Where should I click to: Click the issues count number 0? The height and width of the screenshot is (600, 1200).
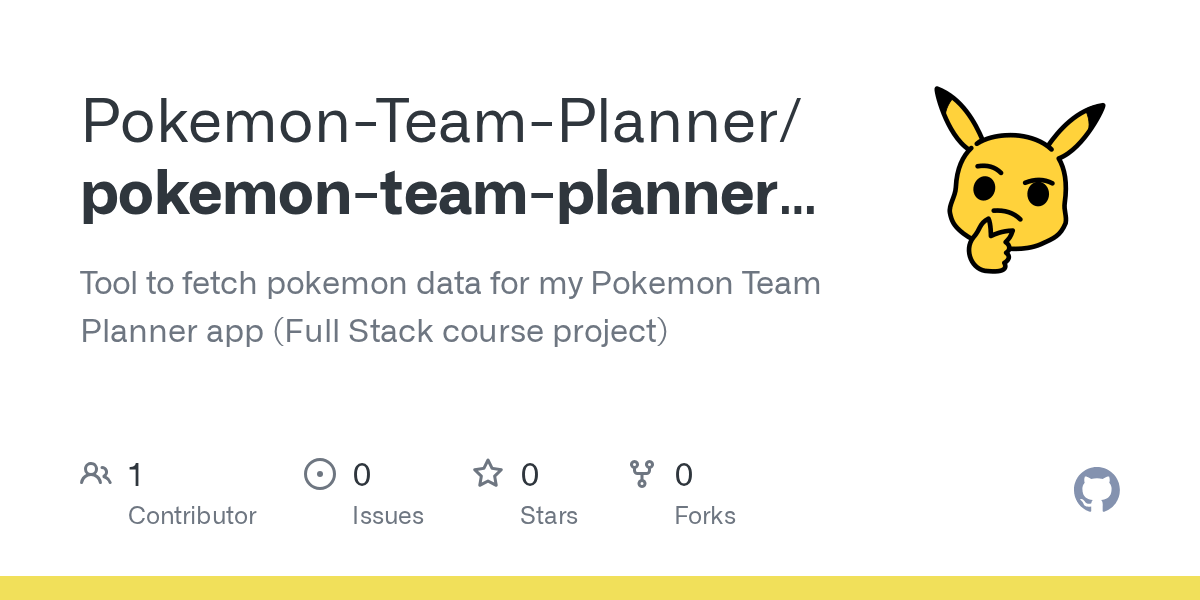362,474
